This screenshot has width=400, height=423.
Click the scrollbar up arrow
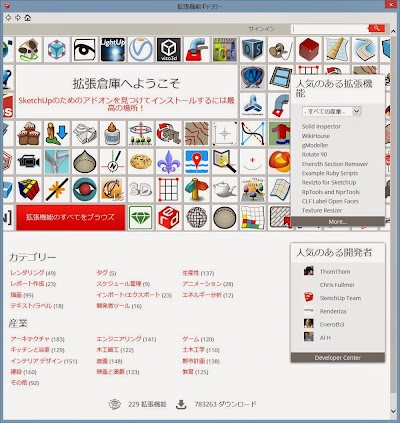click(x=393, y=30)
